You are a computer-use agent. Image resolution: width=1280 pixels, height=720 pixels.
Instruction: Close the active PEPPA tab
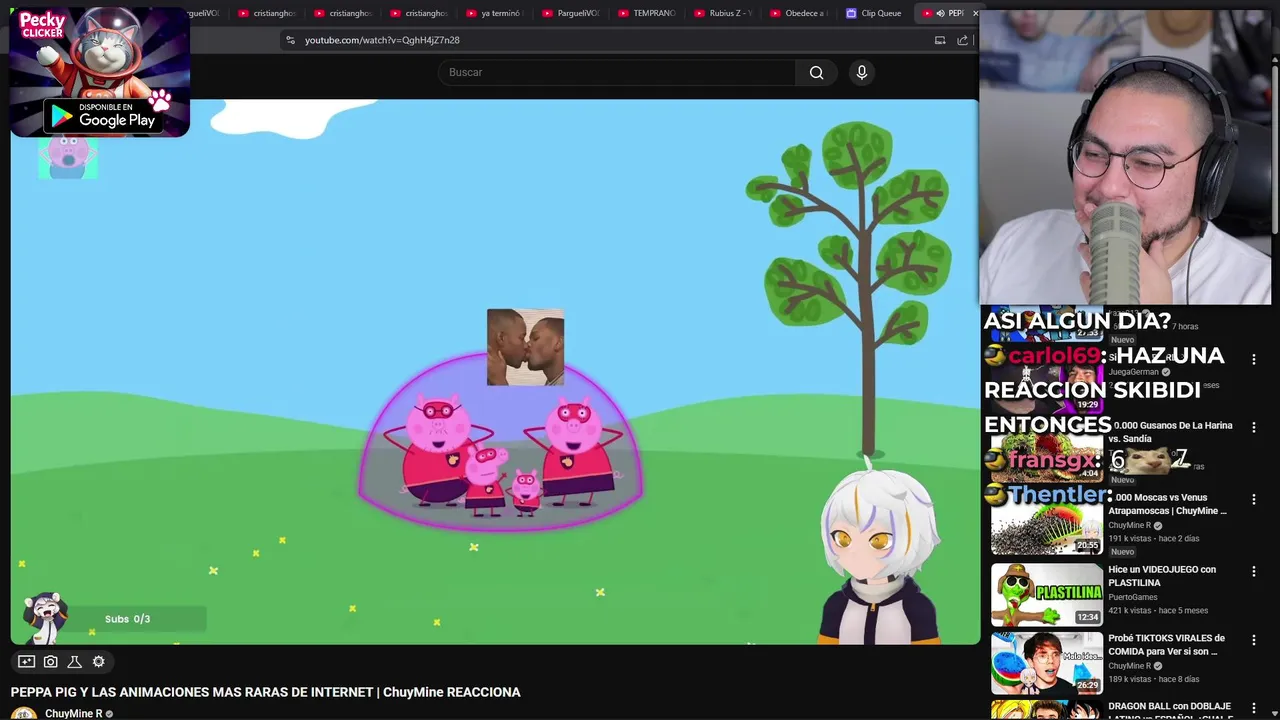975,13
